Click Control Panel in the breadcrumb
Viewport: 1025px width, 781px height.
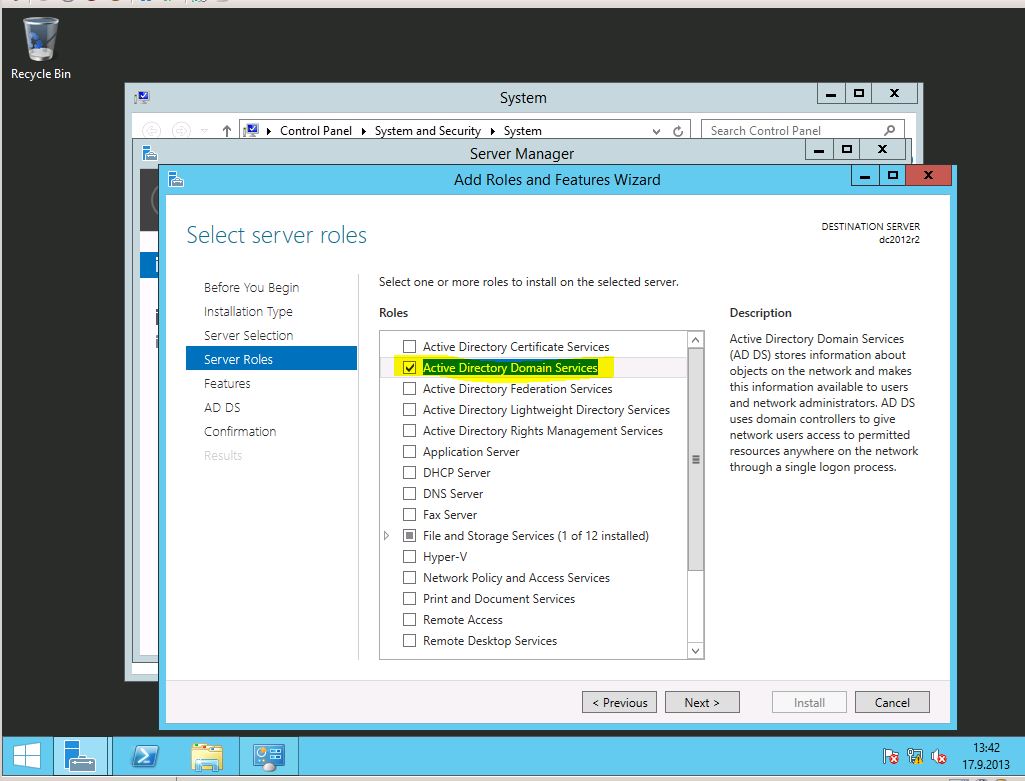click(316, 131)
